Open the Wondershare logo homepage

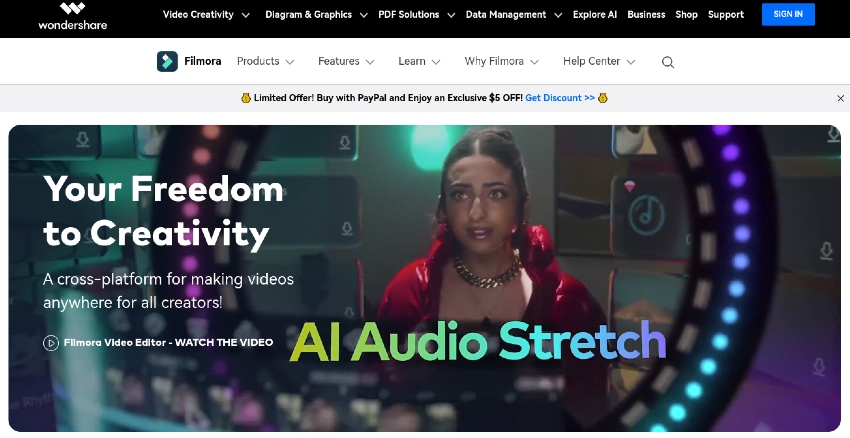coord(73,15)
